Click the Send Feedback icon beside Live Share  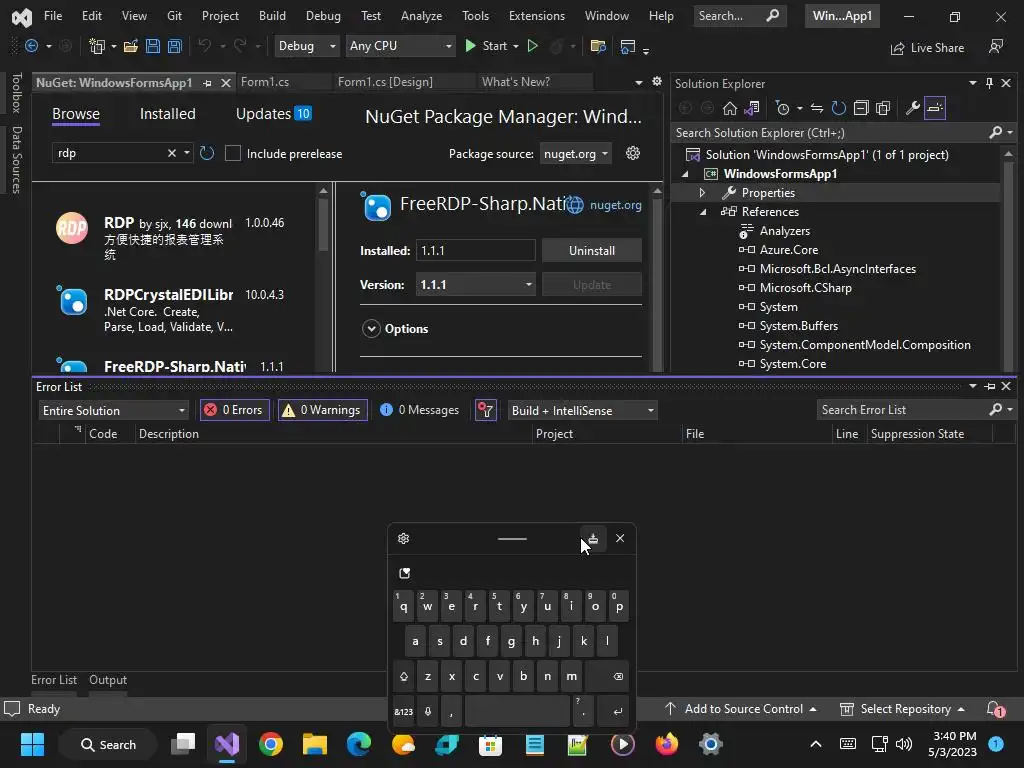[x=995, y=47]
